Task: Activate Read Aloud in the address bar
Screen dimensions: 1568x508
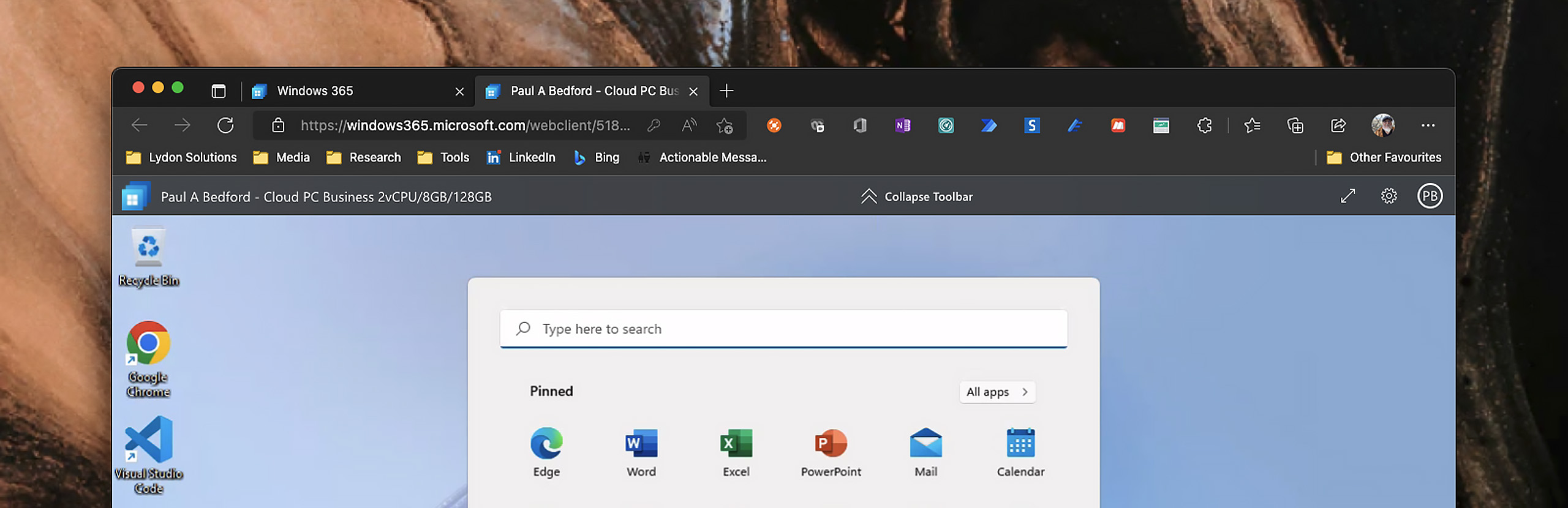Action: (689, 125)
